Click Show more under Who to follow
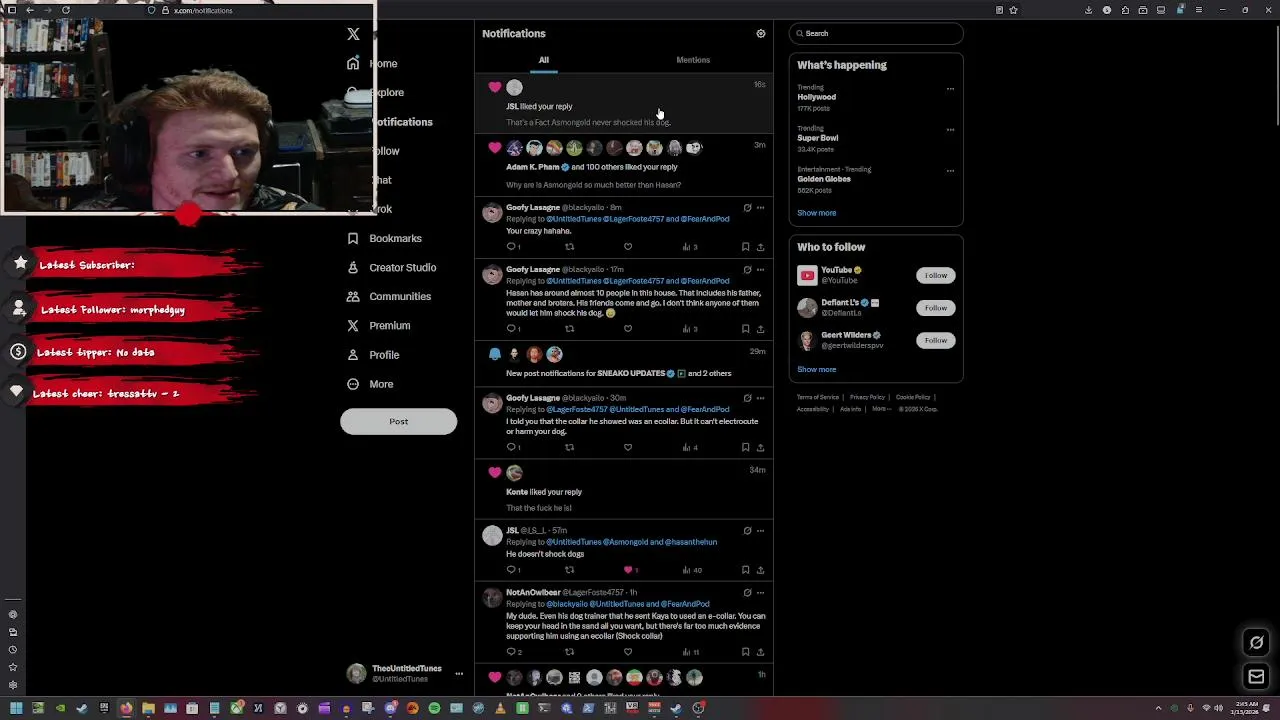Image resolution: width=1280 pixels, height=720 pixels. coord(816,369)
